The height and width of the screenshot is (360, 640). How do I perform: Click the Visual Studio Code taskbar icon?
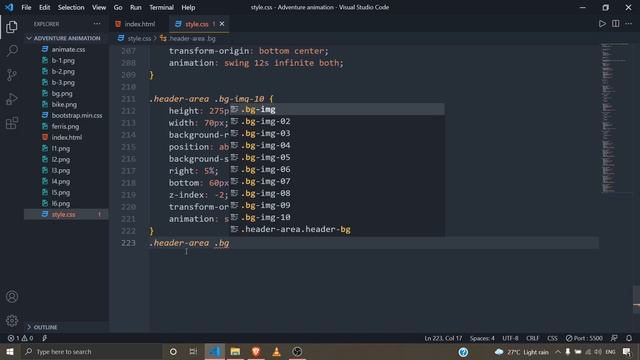click(x=215, y=352)
